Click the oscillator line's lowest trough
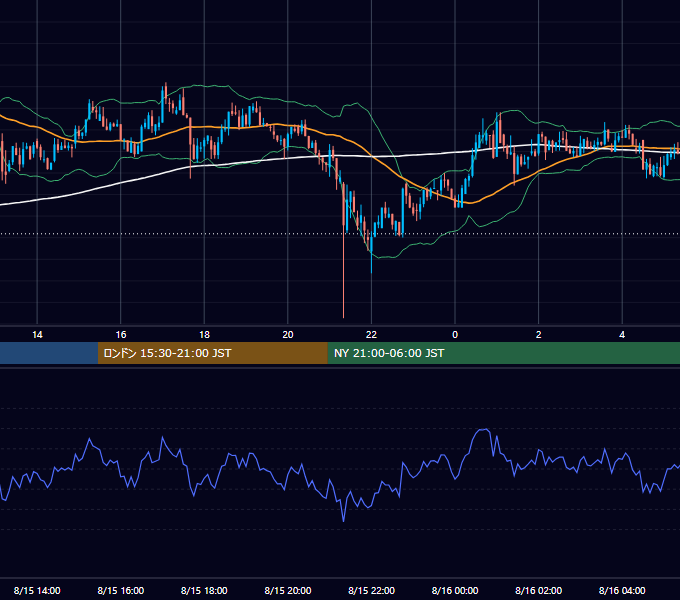The width and height of the screenshot is (680, 600). click(343, 521)
